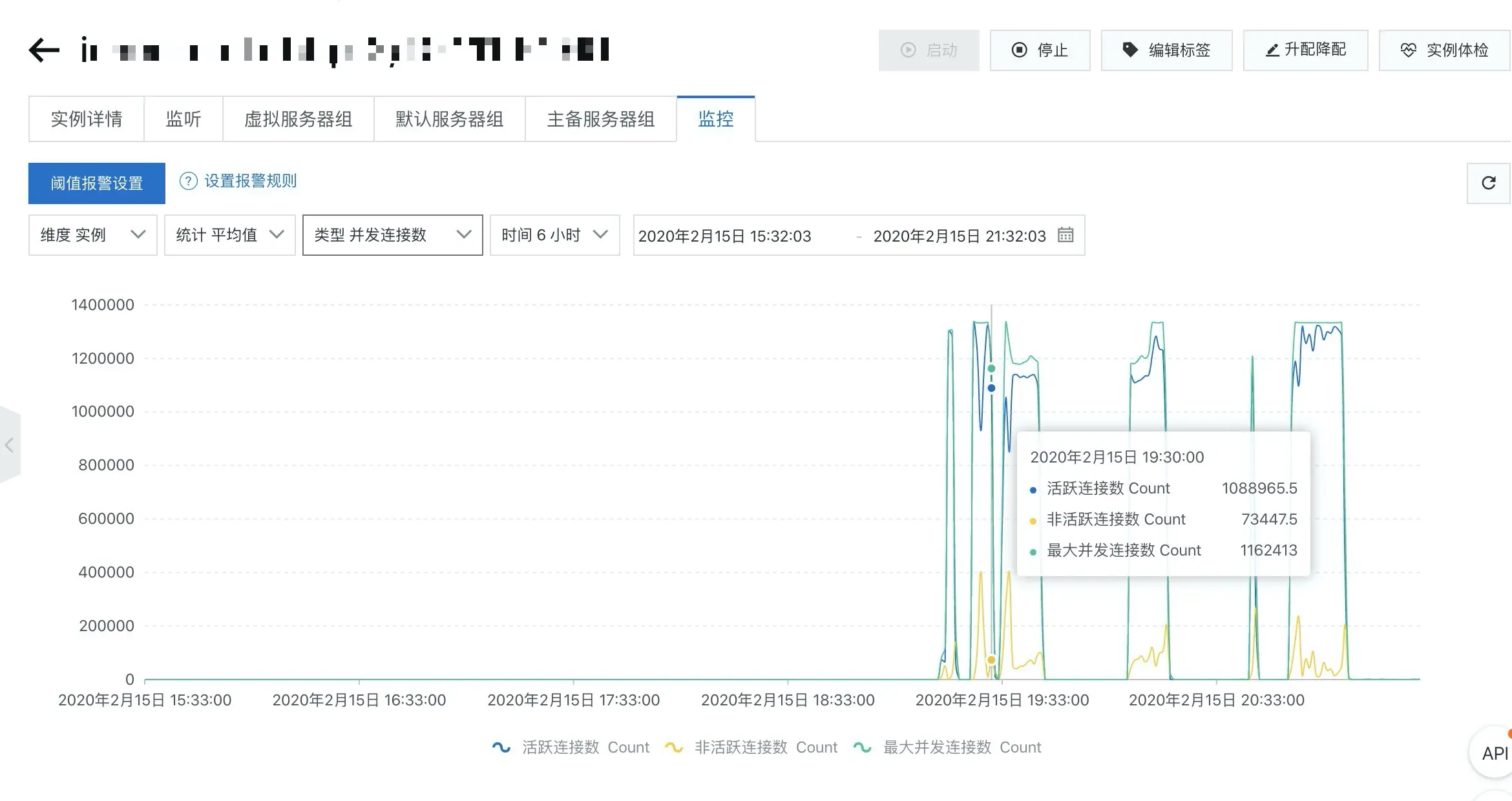
Task: Select the 监控 monitoring tab
Action: (x=716, y=119)
